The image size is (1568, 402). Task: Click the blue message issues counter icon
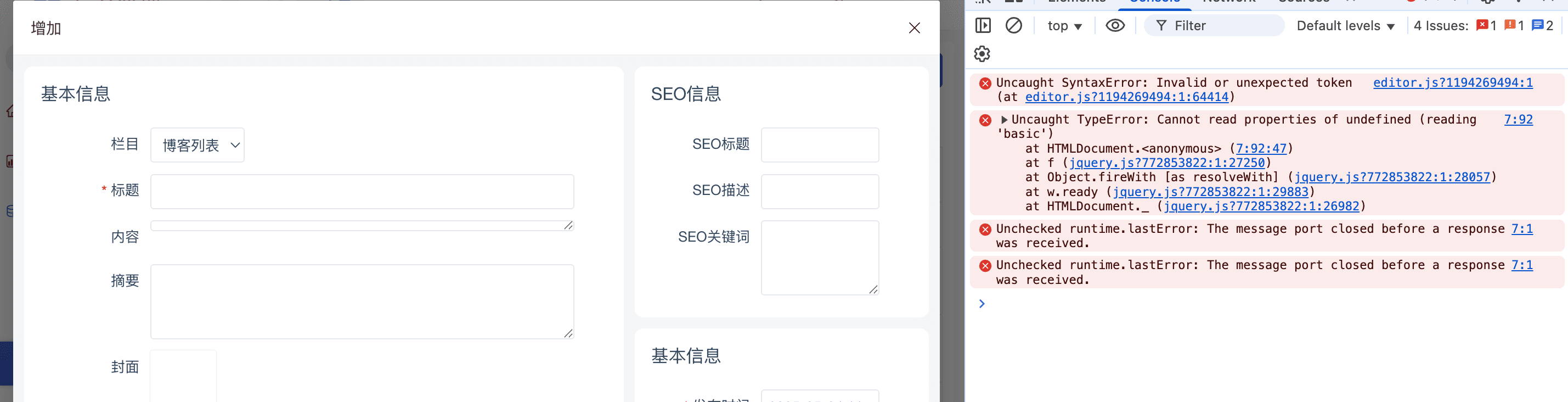(x=1538, y=26)
